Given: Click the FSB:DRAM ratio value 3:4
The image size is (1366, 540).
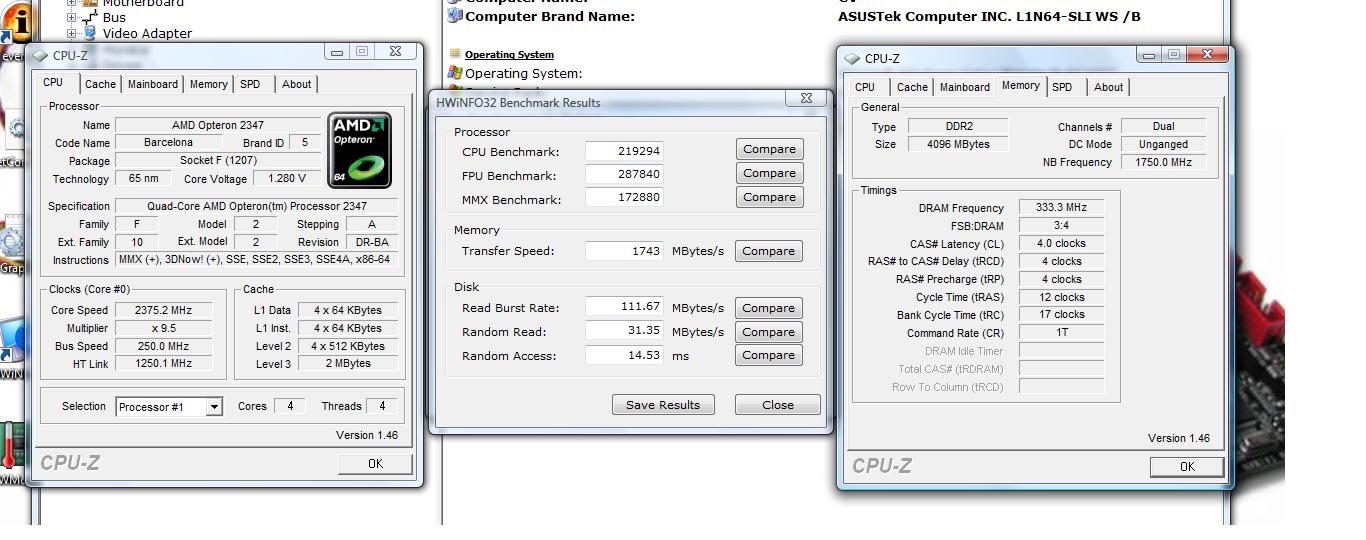Looking at the screenshot, I should click(1061, 226).
